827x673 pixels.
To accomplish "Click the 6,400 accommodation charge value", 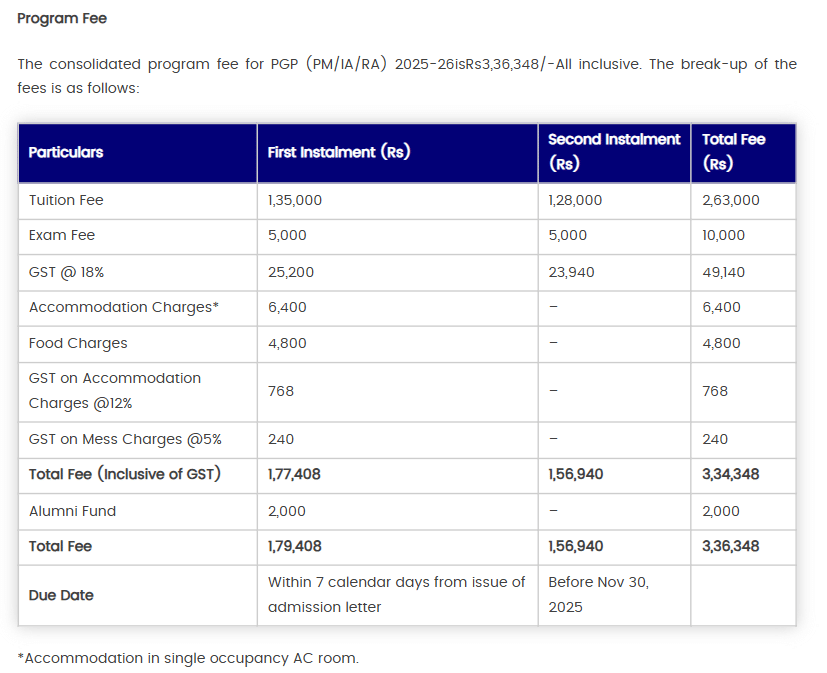I will 282,307.
